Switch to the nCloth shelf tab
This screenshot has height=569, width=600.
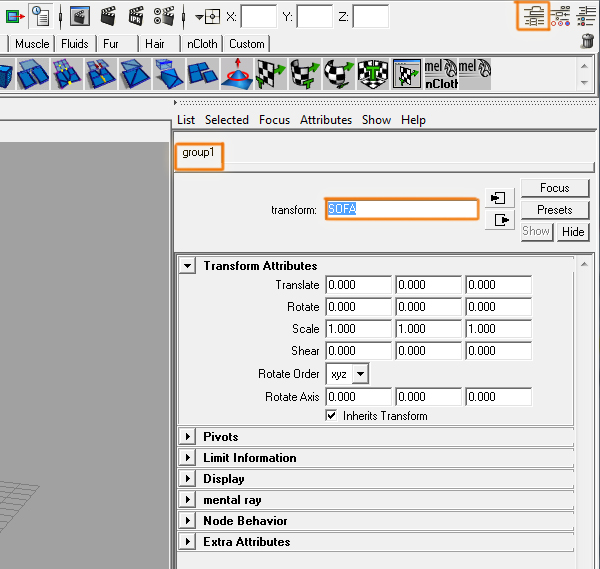200,44
